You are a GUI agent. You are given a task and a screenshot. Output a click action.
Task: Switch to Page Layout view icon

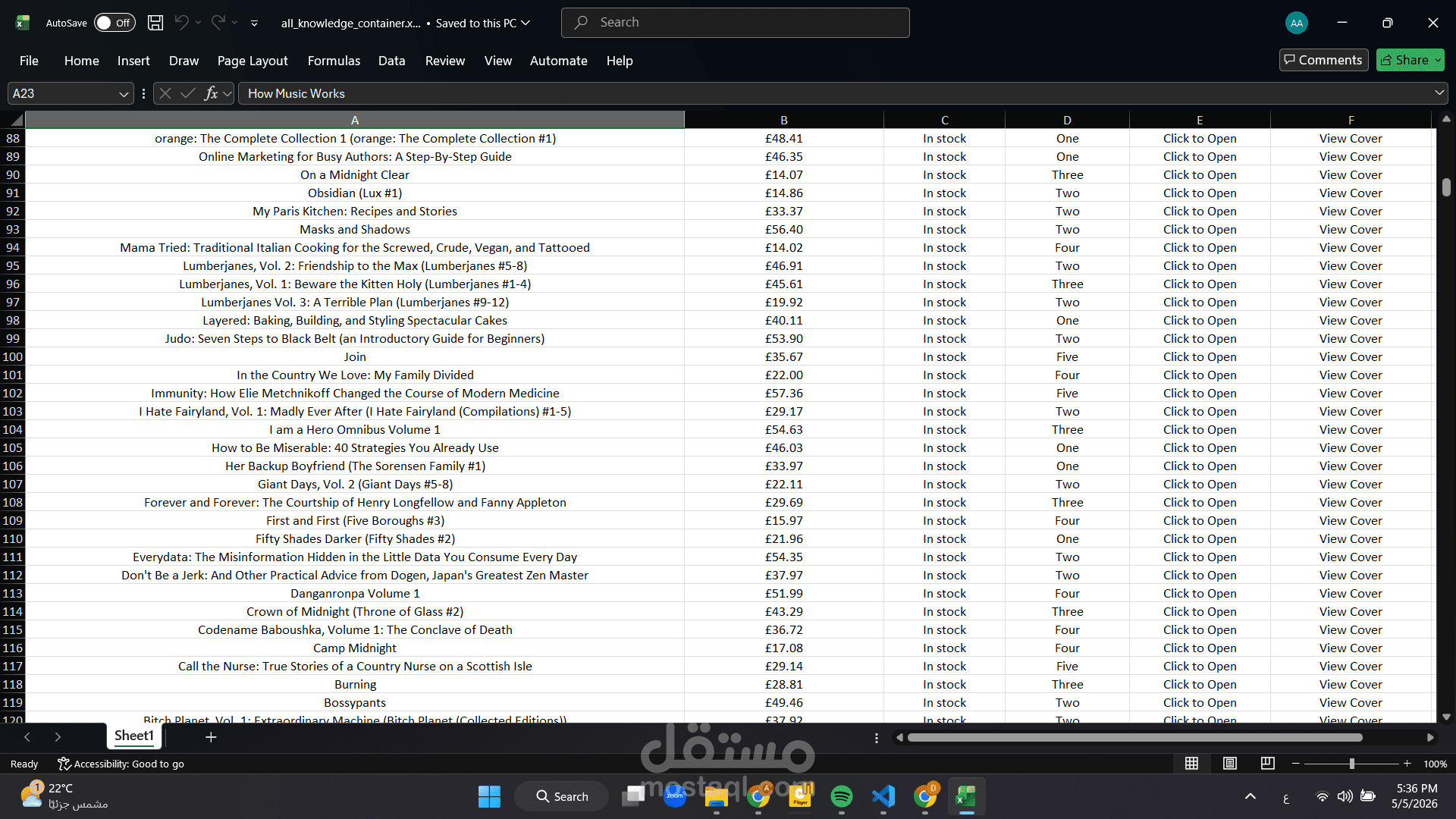click(x=1230, y=764)
